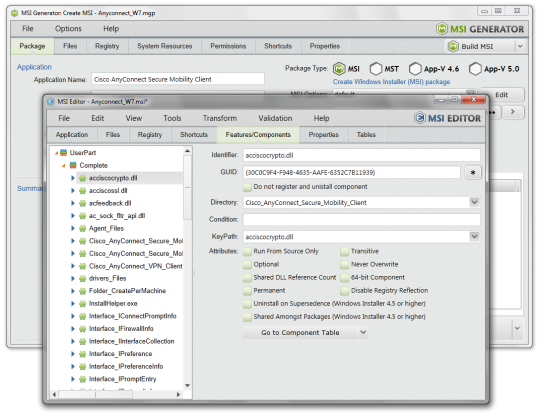Click the Condition input field

coord(361,219)
